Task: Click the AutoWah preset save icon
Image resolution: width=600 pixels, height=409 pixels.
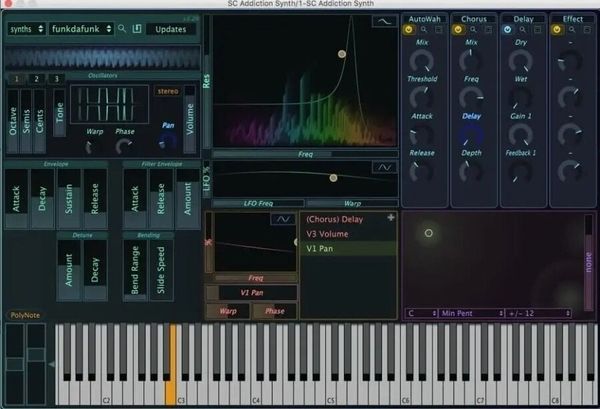Action: click(x=439, y=29)
